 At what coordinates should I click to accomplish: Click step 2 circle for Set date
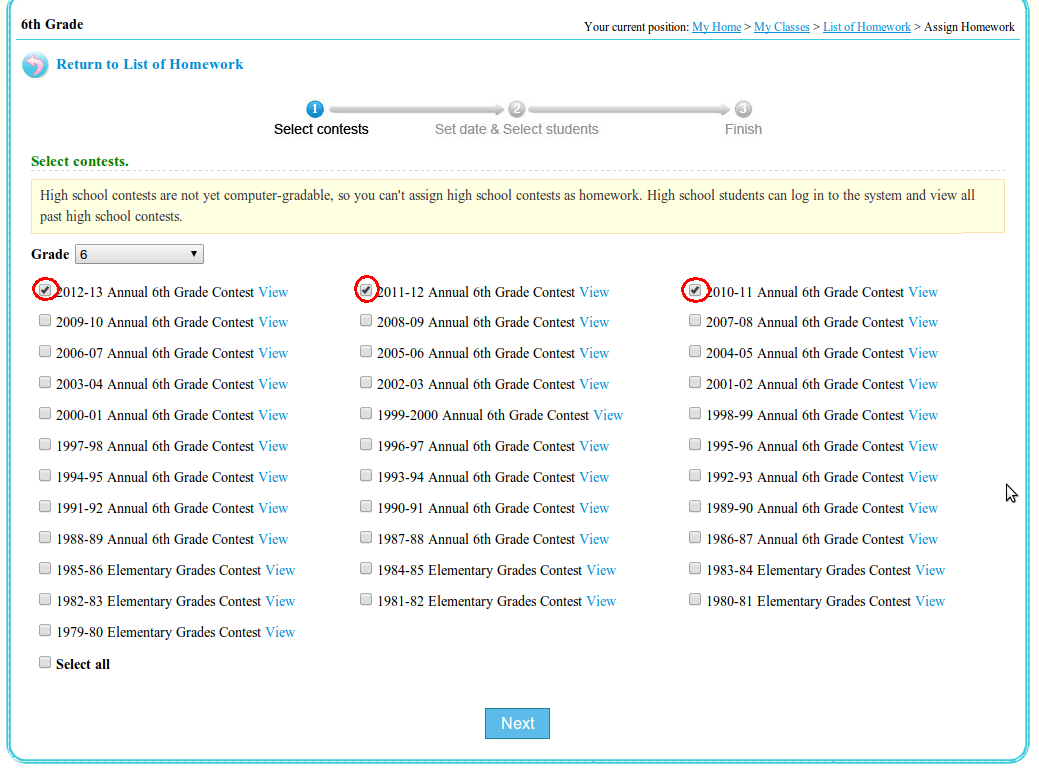tap(516, 109)
